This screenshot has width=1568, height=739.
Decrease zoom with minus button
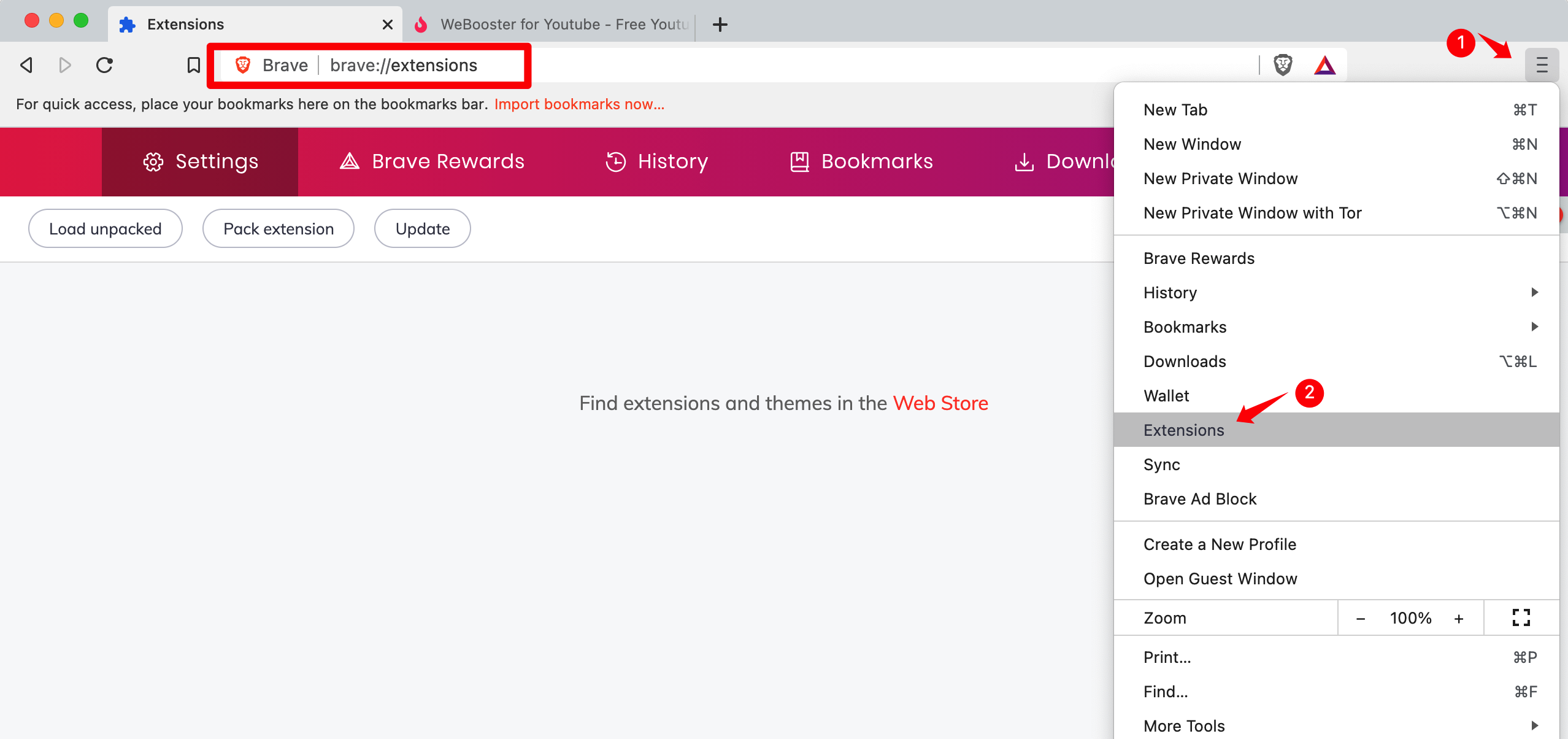1361,619
